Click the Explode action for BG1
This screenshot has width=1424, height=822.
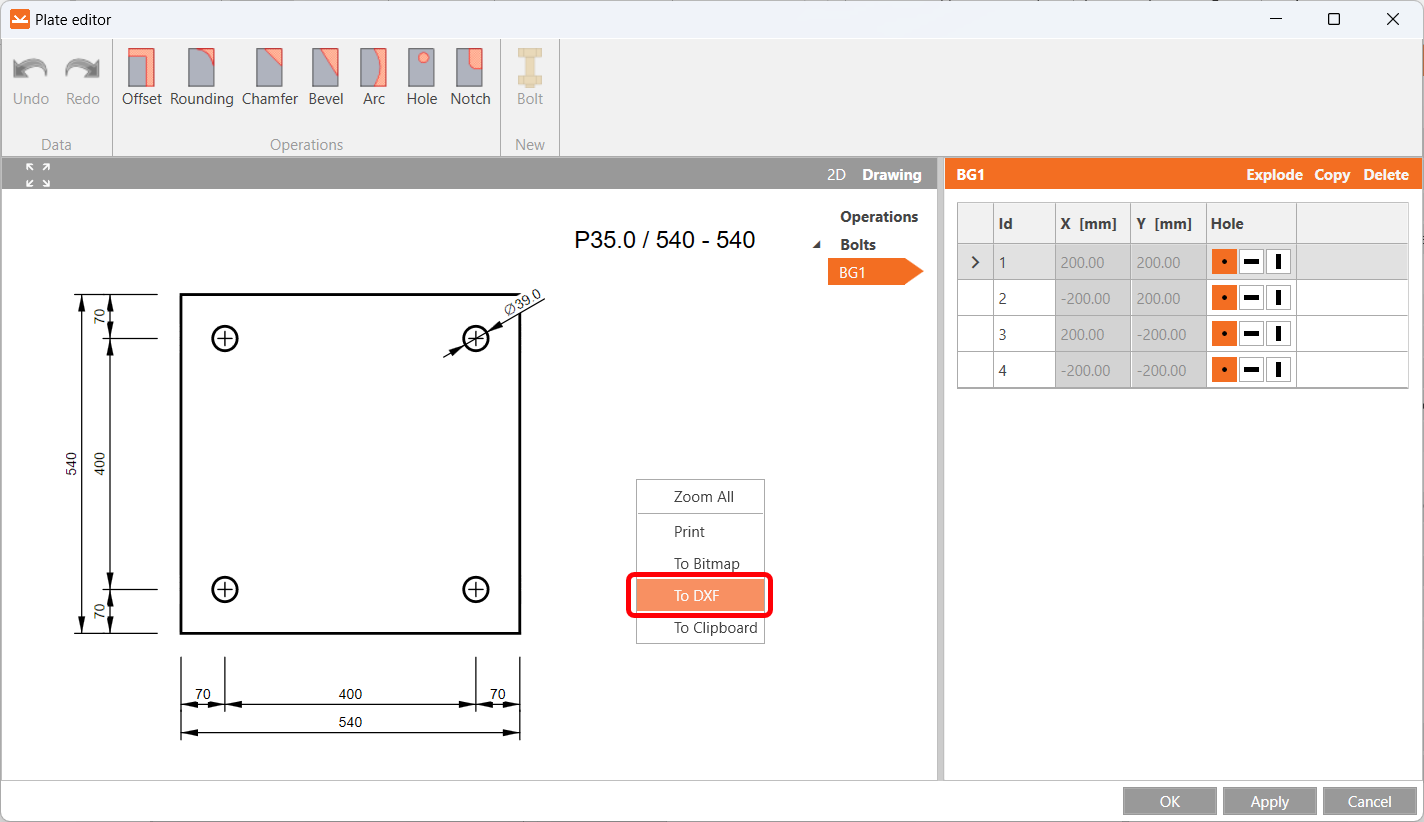[x=1274, y=174]
